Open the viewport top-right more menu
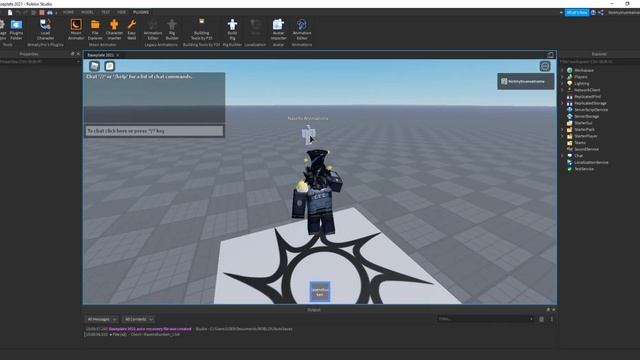The width and height of the screenshot is (640, 360). [545, 66]
